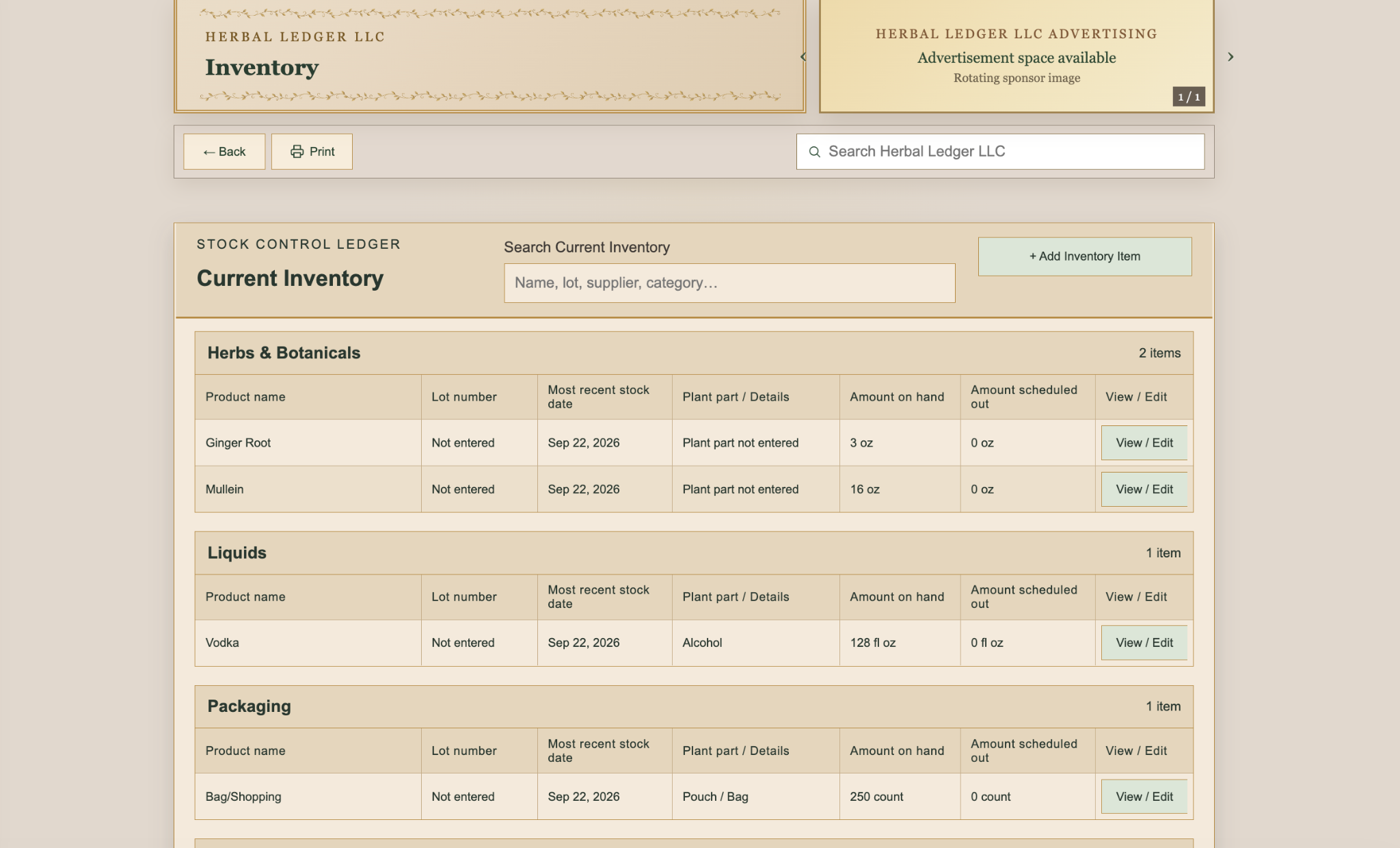Click the Inventory page title
Image resolution: width=1400 pixels, height=848 pixels.
(x=262, y=67)
